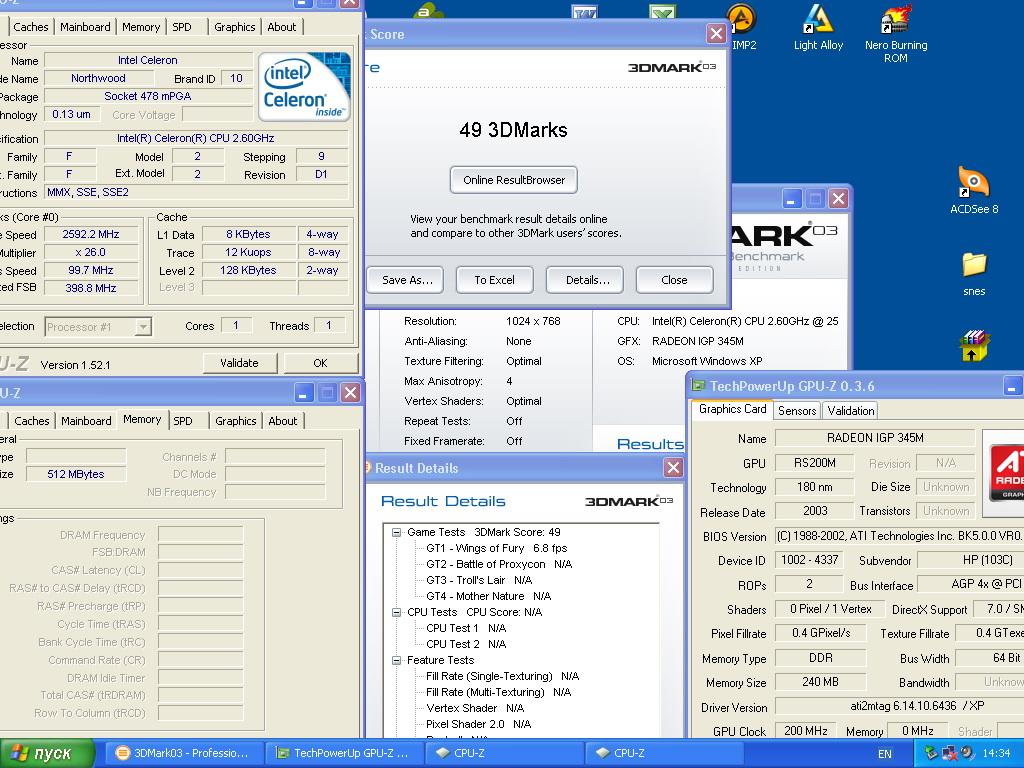This screenshot has height=768, width=1024.
Task: Click the Instructions field MMX, SSE, SSE2
Action: (195, 193)
